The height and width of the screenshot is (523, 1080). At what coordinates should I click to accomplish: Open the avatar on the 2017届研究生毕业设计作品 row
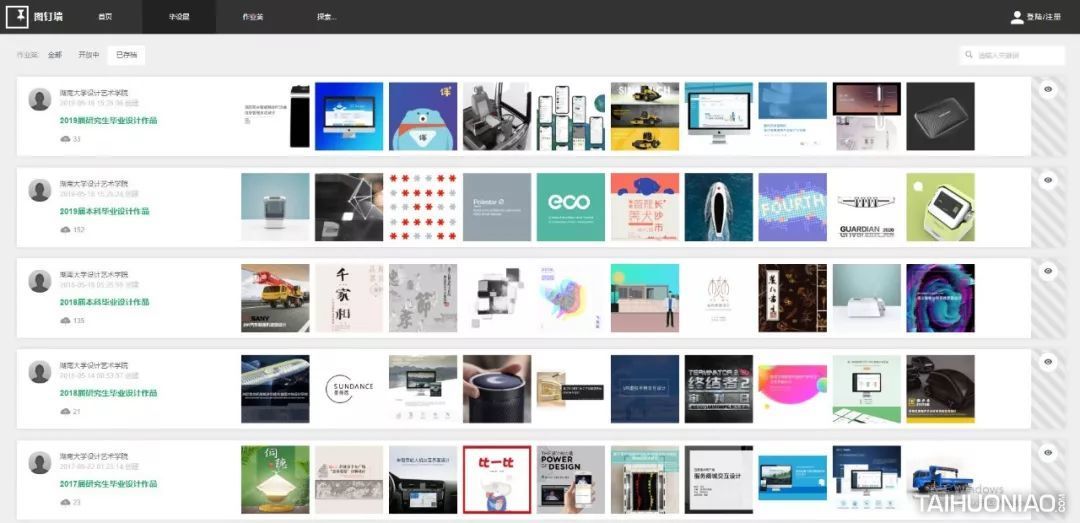[x=40, y=463]
